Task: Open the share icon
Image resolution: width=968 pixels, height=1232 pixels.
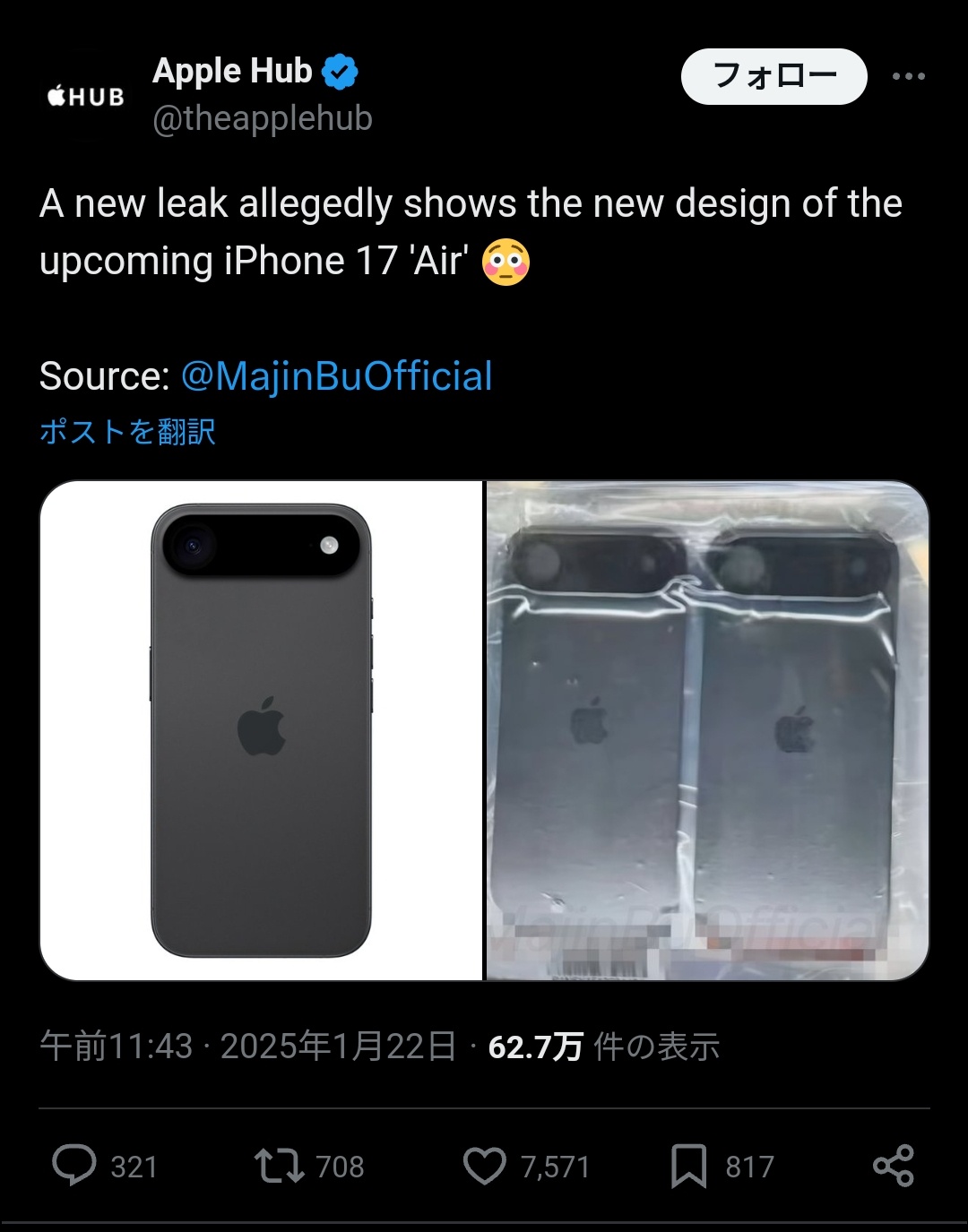Action: tap(893, 1166)
